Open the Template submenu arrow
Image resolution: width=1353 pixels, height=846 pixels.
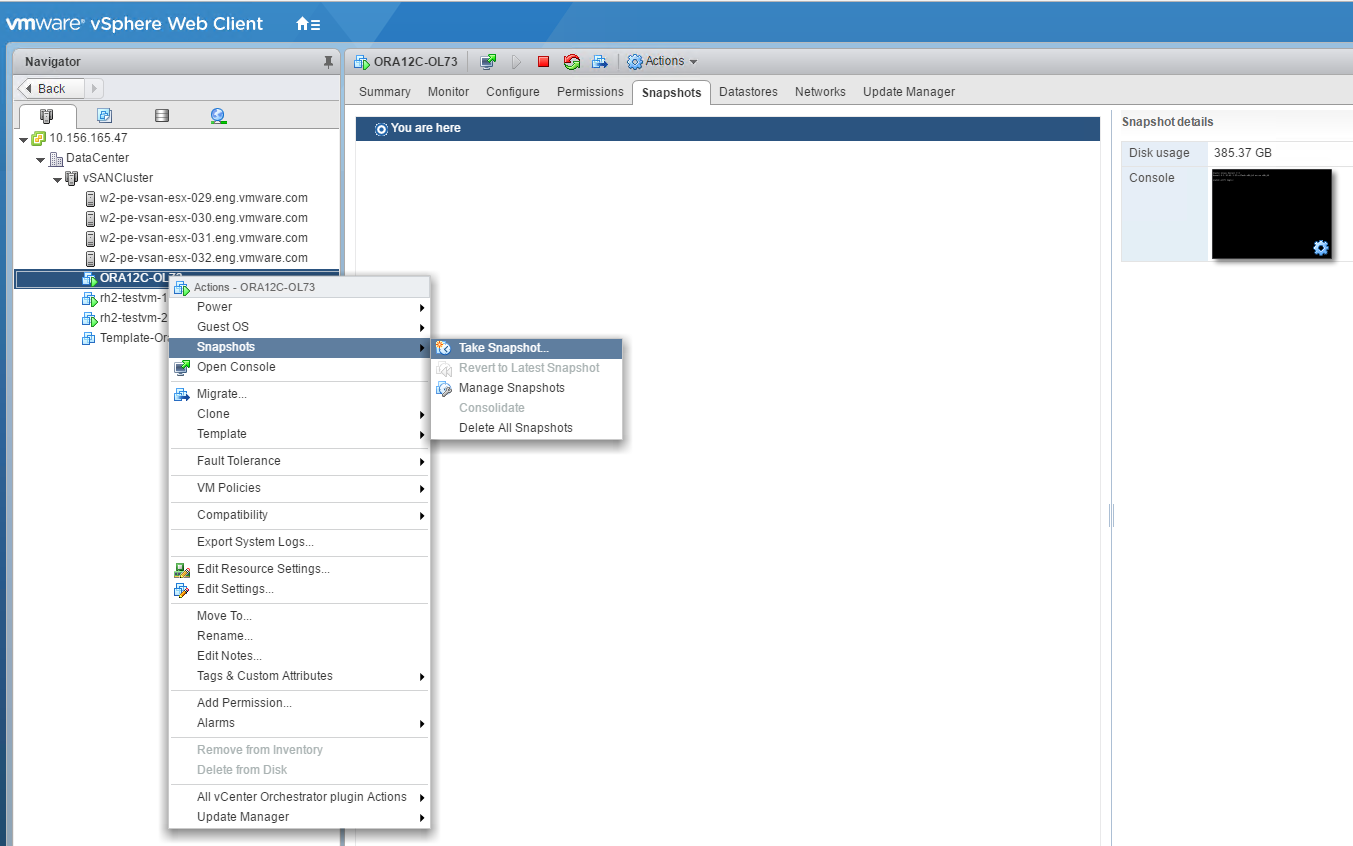tap(422, 434)
